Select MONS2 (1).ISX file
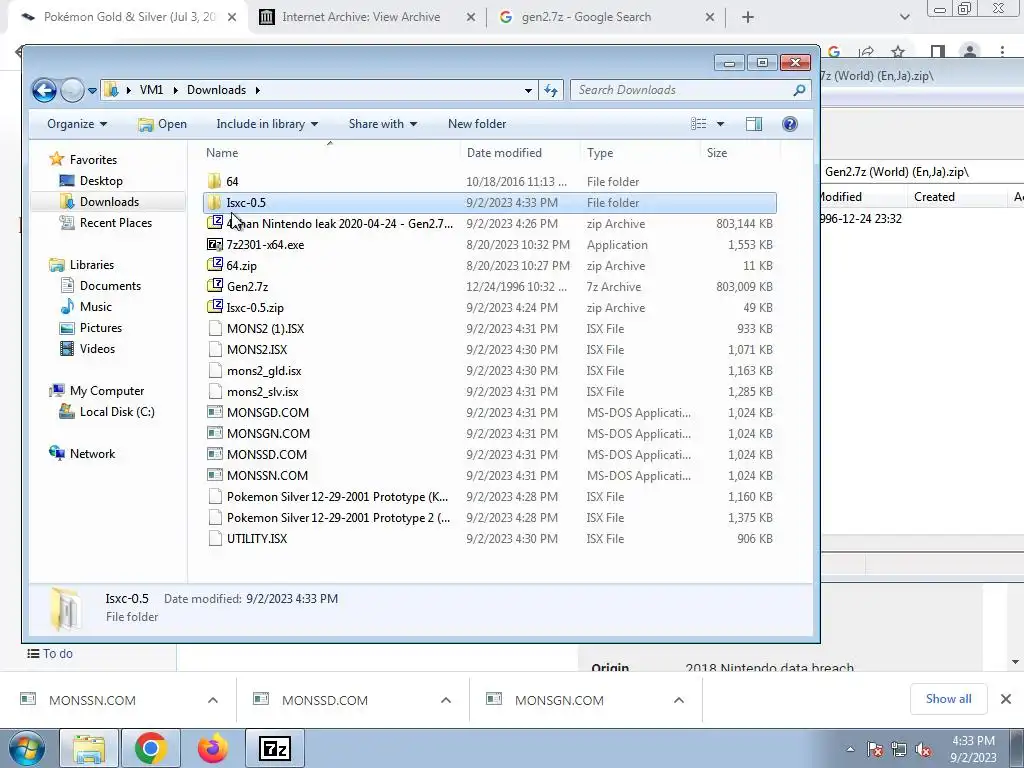The image size is (1024, 768). 490,328
